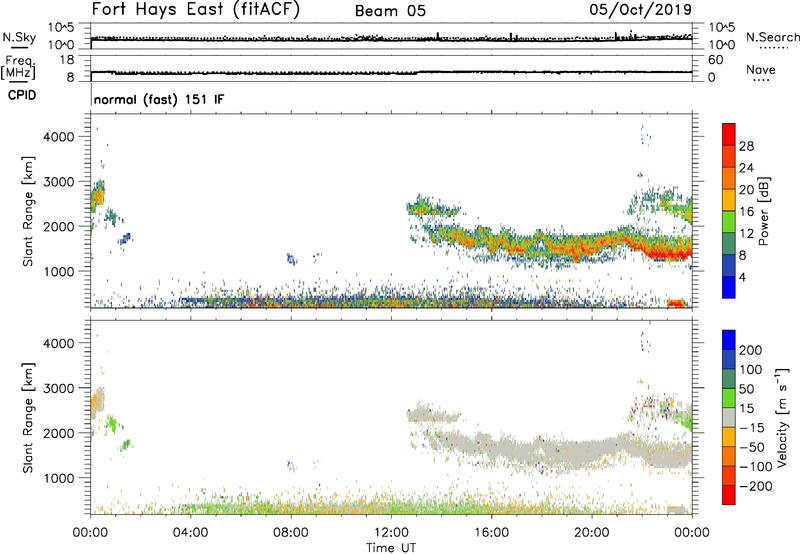Click '4000' on power panel range axis
The image size is (800, 554).
(58, 137)
